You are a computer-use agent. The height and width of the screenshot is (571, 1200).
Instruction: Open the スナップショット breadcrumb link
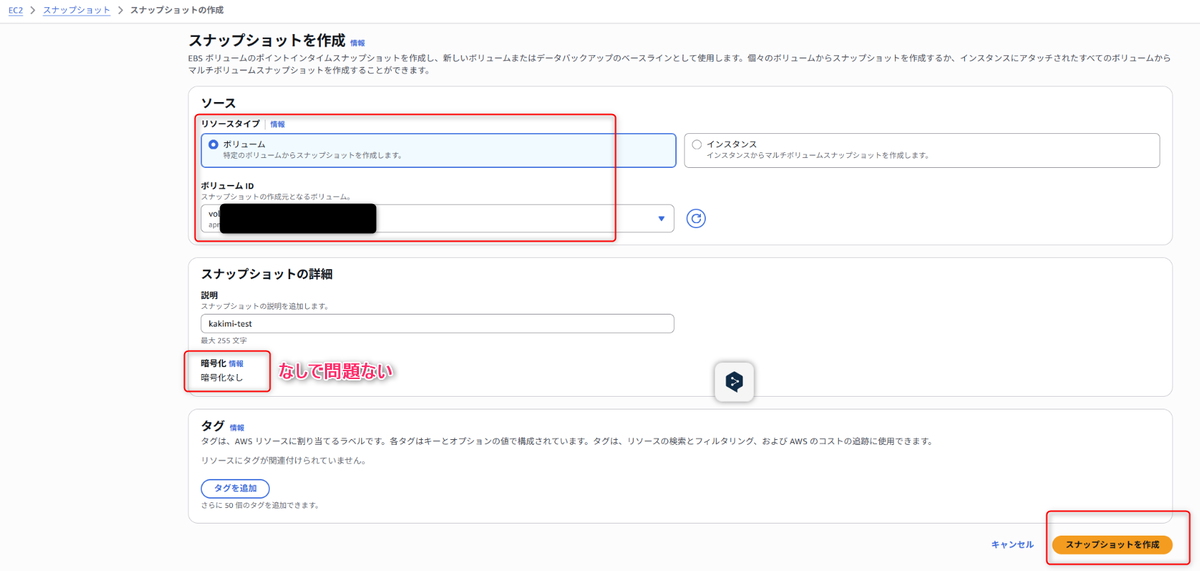pos(77,10)
